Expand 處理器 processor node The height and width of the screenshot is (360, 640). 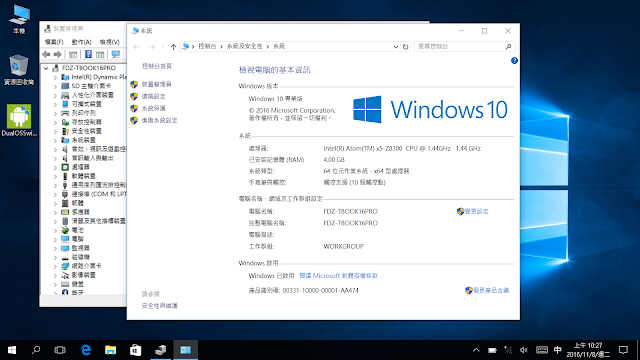click(x=55, y=167)
